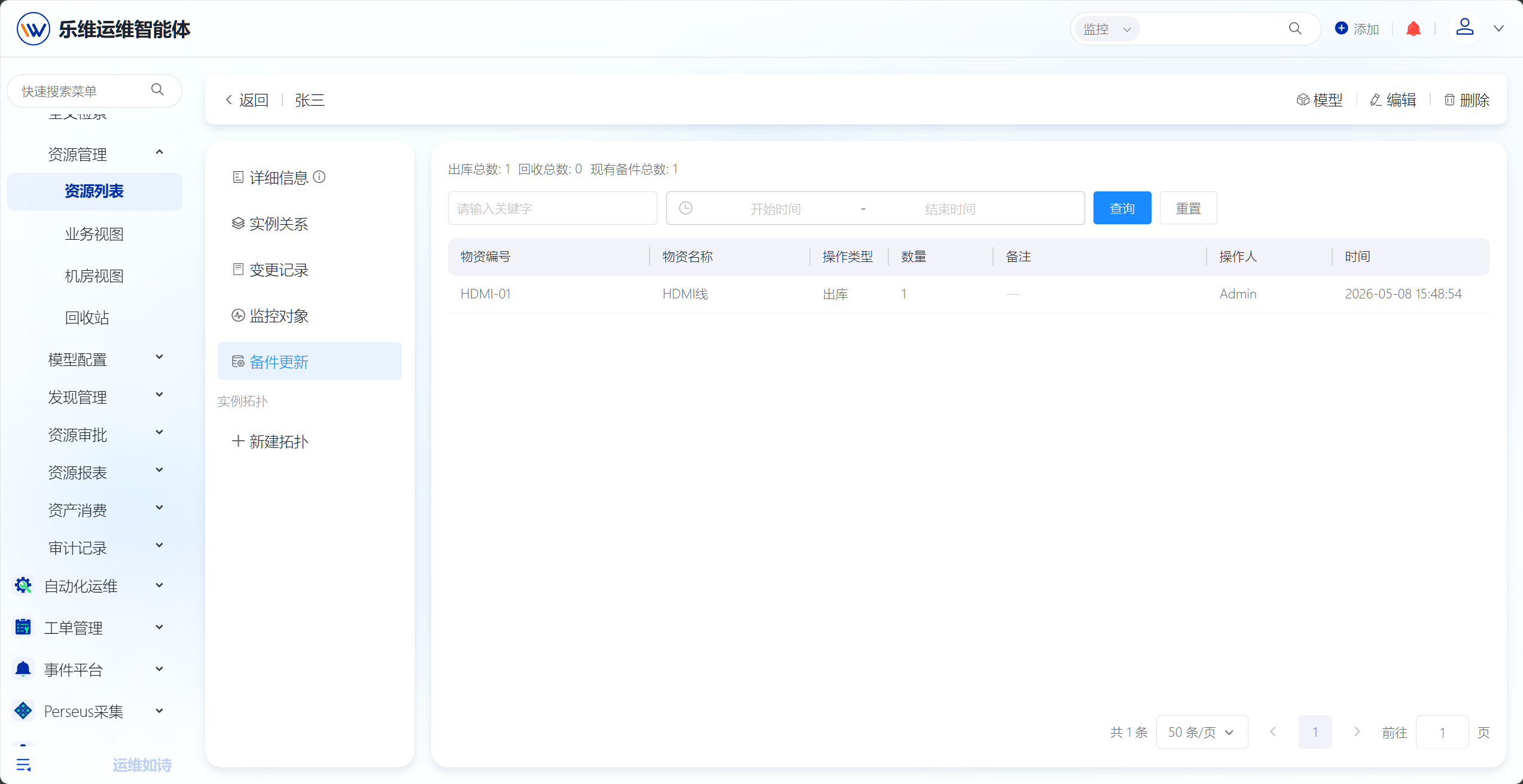Click the 乐维运维智能体 logo icon
Image resolution: width=1523 pixels, height=784 pixels.
33,29
